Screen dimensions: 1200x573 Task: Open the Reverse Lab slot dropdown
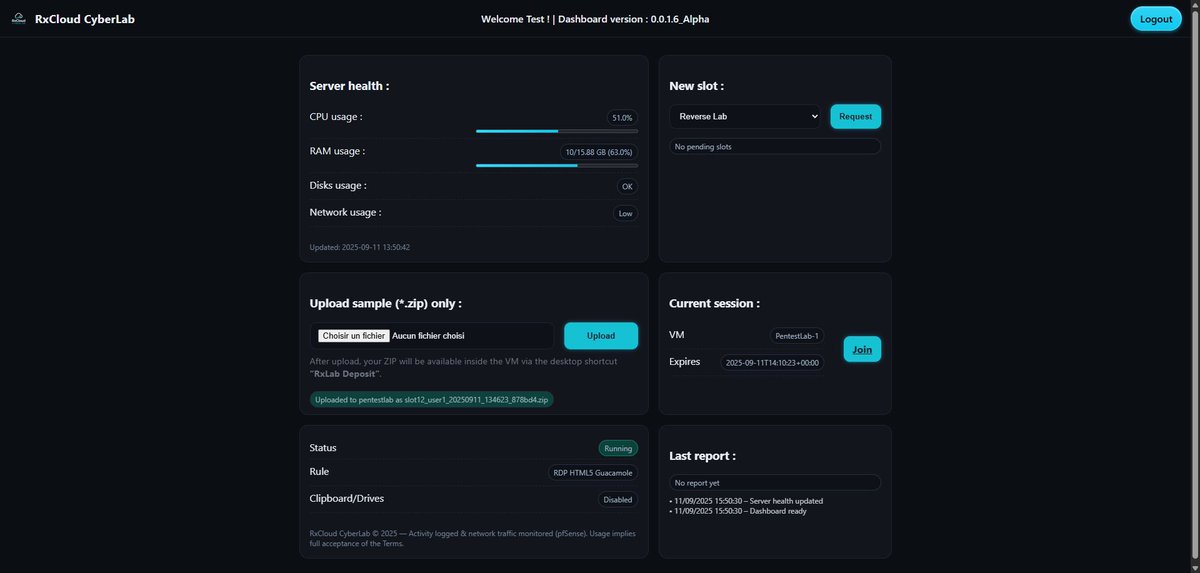click(x=745, y=116)
